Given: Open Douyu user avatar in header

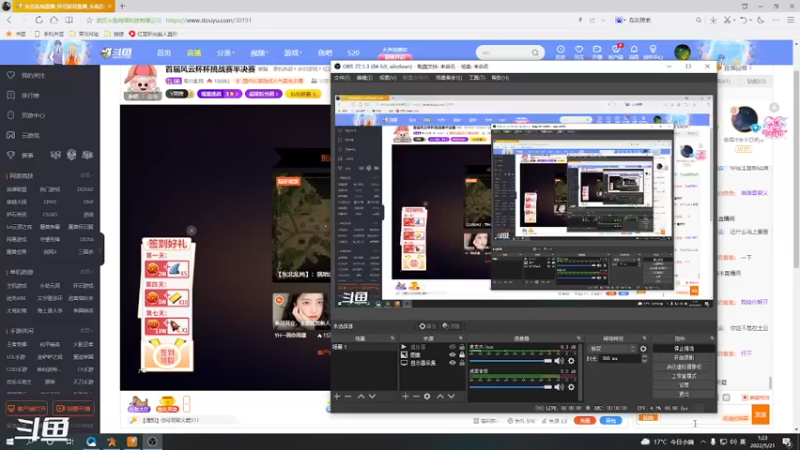Looking at the screenshot, I should click(682, 52).
